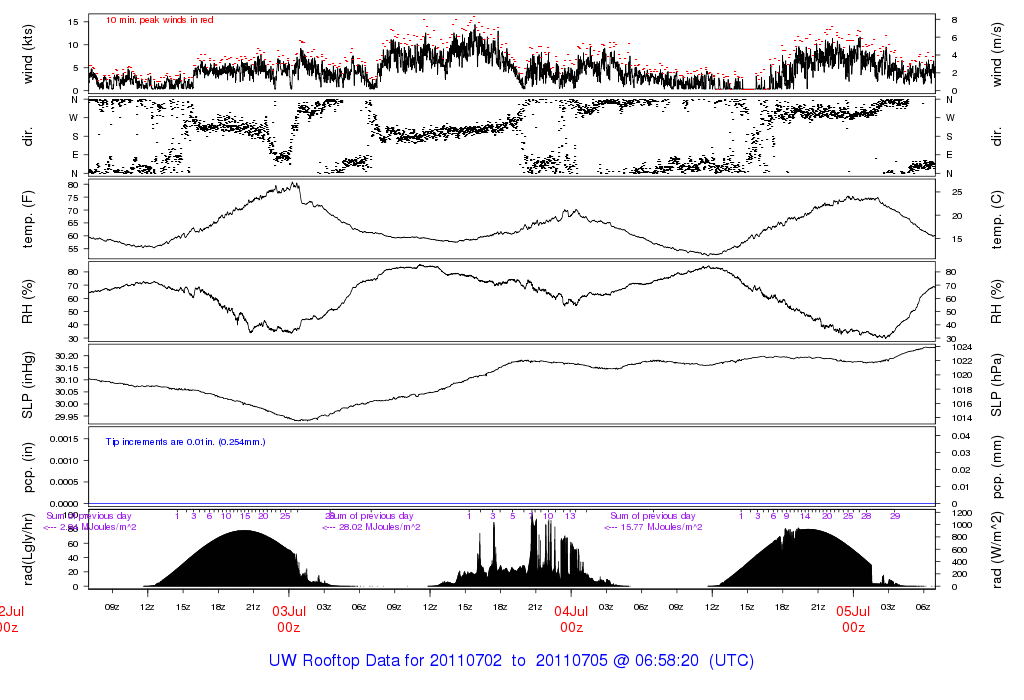Click the '30.20' SLP tick value
This screenshot has height=700, width=1024.
[x=68, y=356]
